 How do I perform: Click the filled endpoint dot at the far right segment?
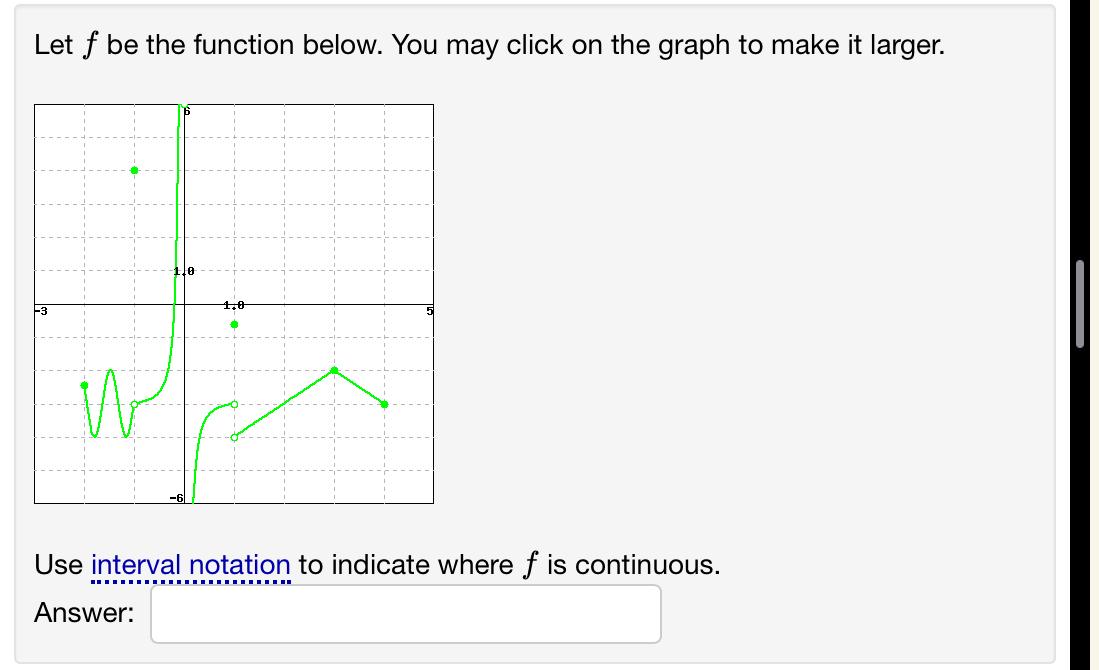(x=384, y=405)
